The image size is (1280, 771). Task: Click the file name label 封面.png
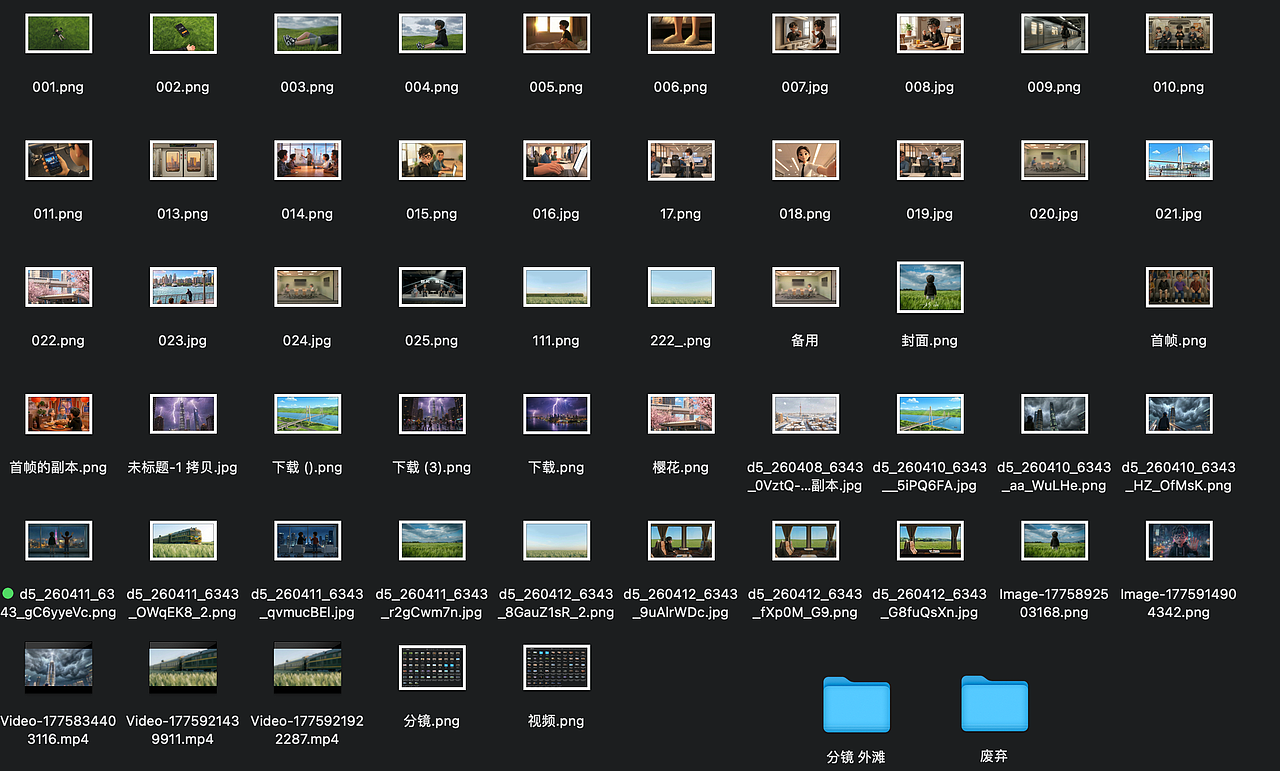tap(930, 341)
